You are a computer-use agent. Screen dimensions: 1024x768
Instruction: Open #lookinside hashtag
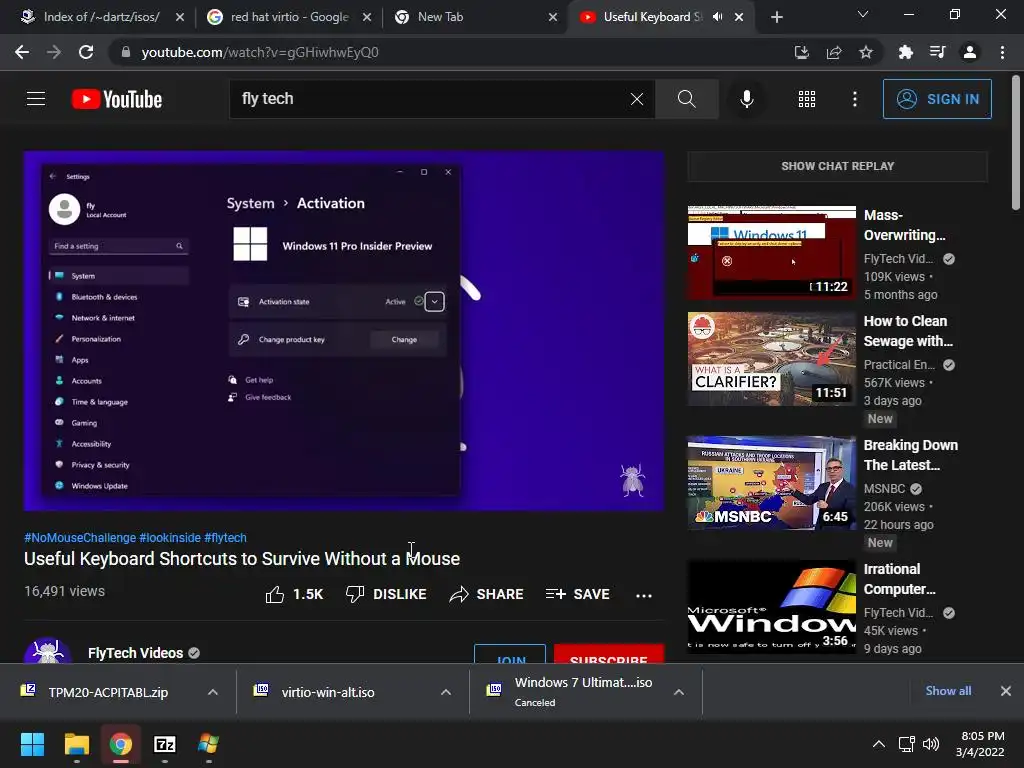(x=170, y=537)
